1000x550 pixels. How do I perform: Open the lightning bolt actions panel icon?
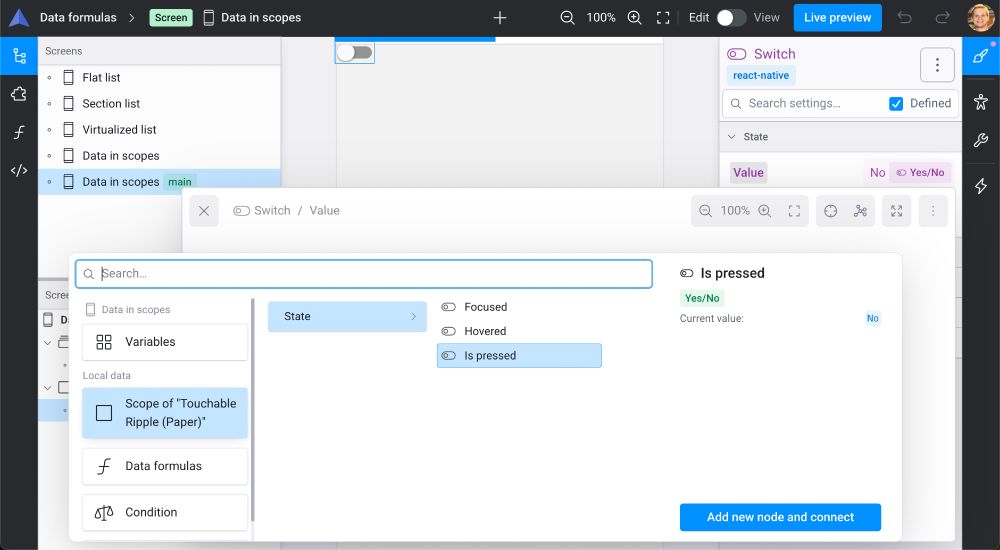981,186
